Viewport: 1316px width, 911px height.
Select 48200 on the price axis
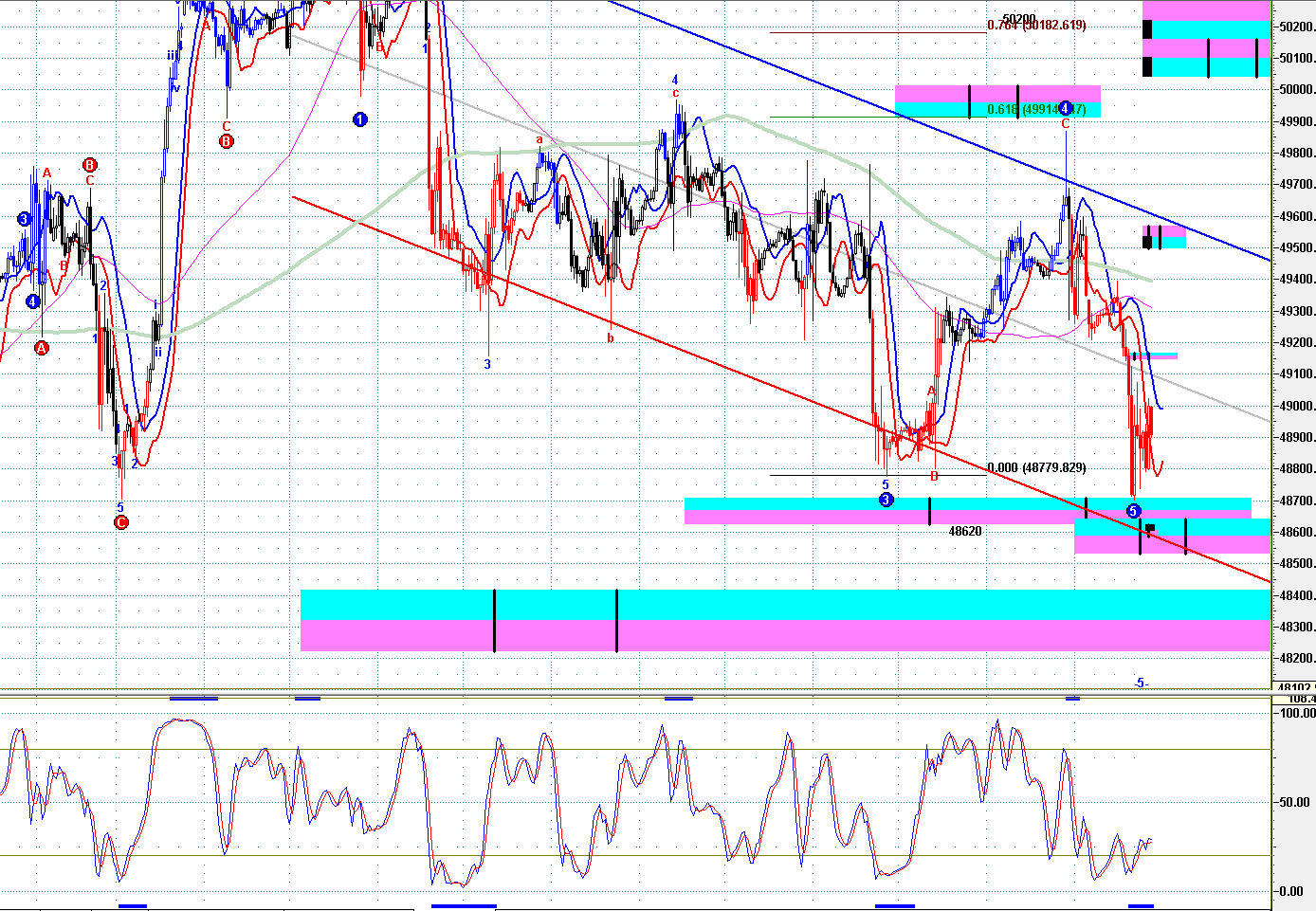click(x=1295, y=659)
